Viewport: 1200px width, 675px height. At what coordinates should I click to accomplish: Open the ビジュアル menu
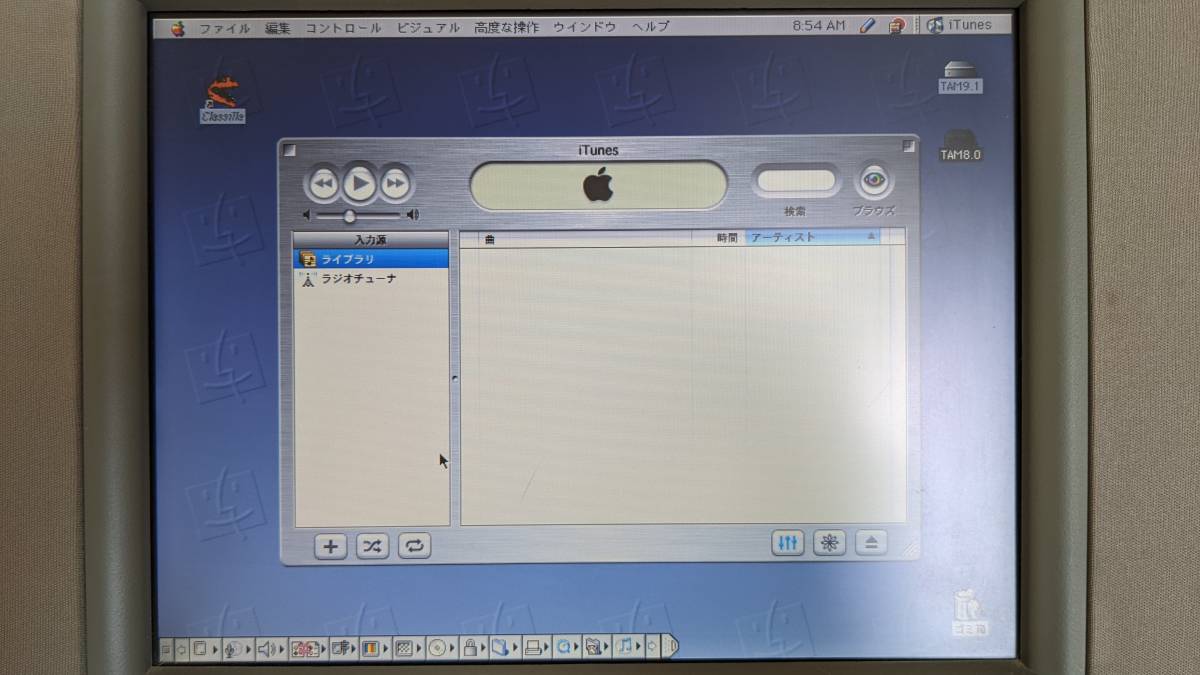[x=428, y=28]
